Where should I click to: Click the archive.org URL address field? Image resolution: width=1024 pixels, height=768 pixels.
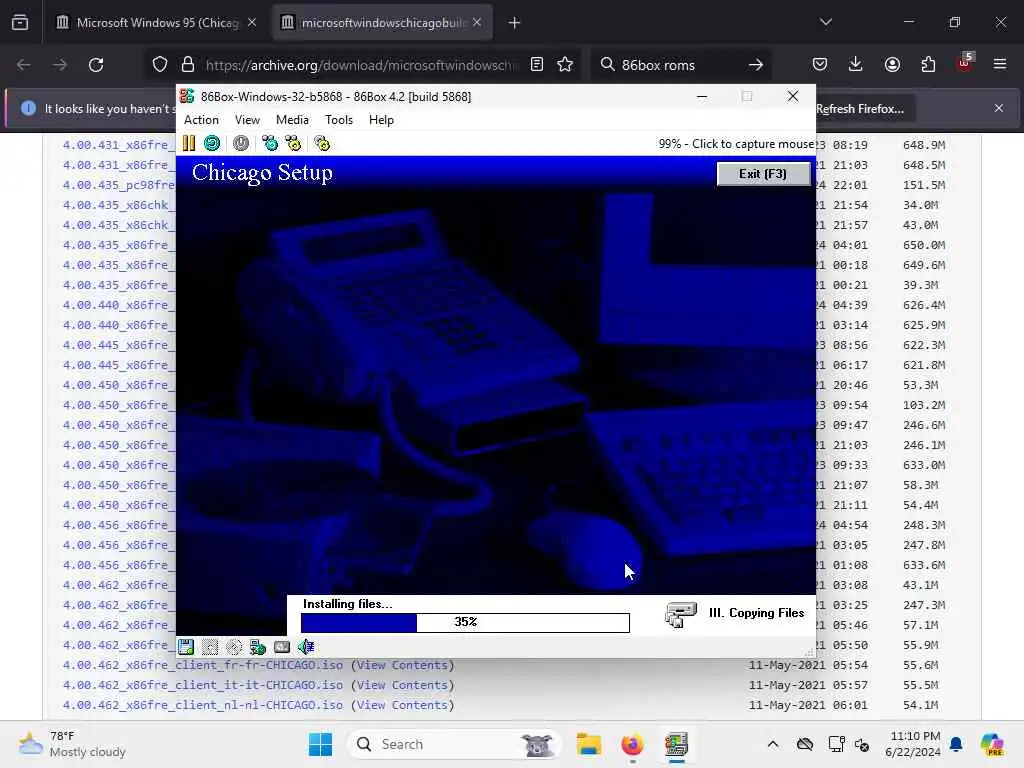(x=362, y=65)
